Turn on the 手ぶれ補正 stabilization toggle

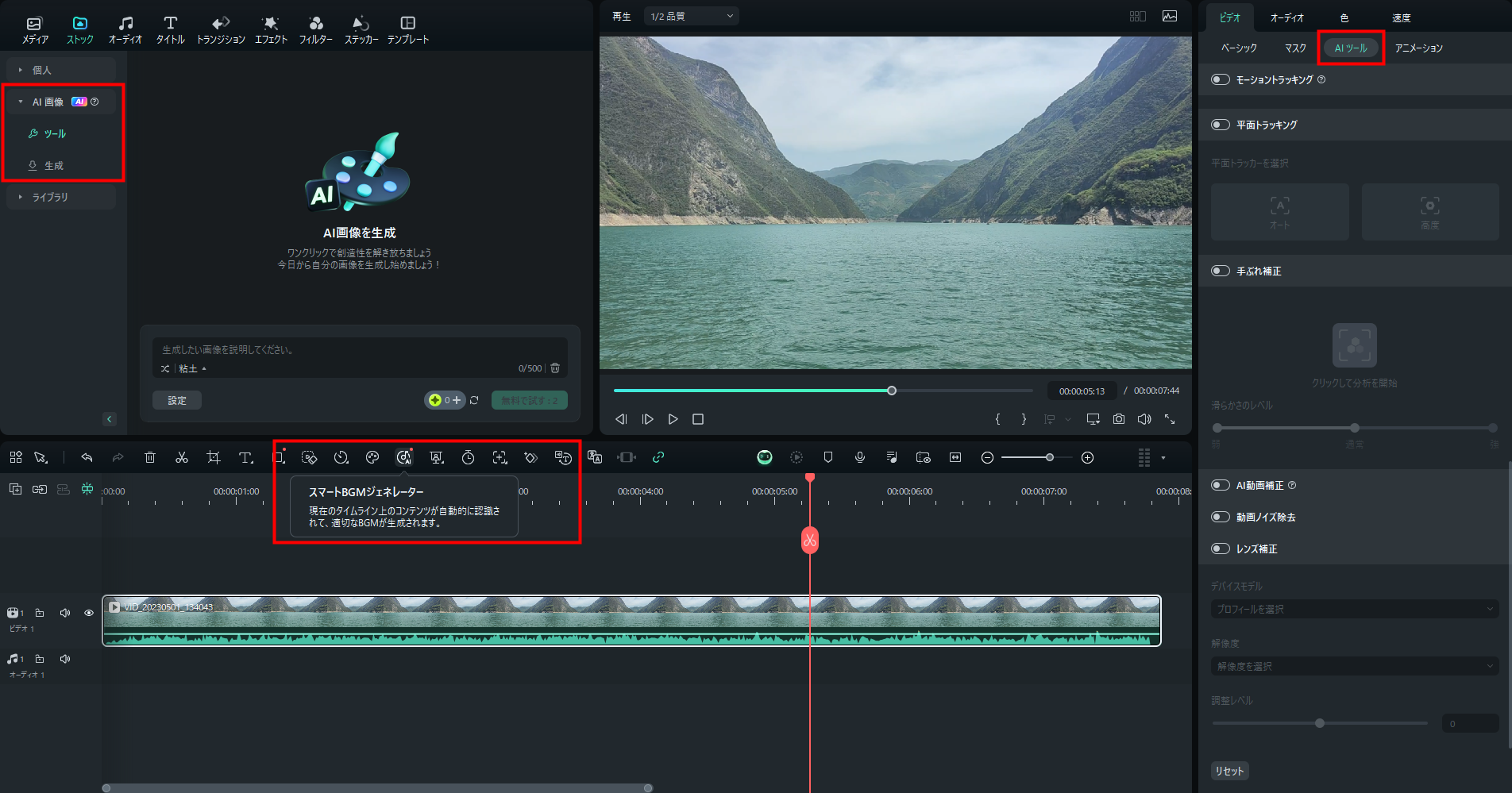[1221, 271]
